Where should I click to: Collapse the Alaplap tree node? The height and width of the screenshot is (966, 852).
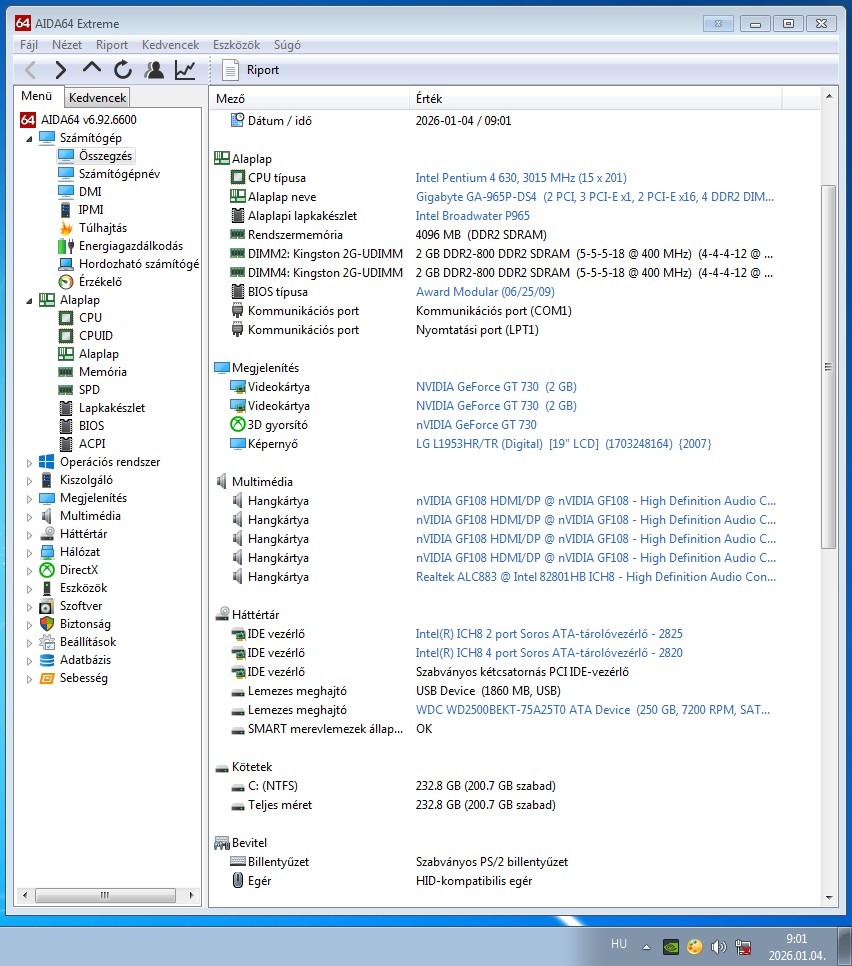coord(29,301)
